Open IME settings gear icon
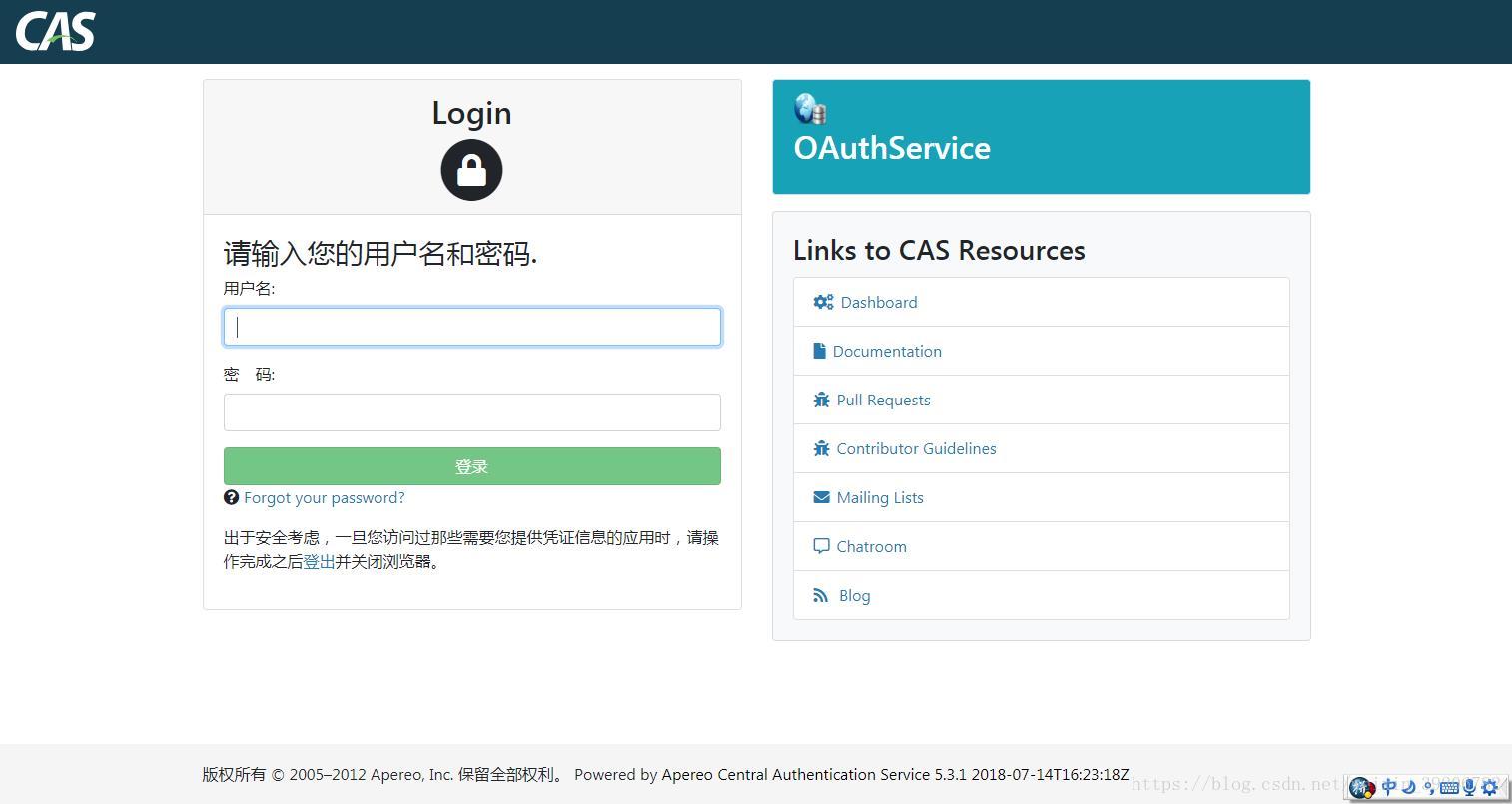 (x=1490, y=788)
